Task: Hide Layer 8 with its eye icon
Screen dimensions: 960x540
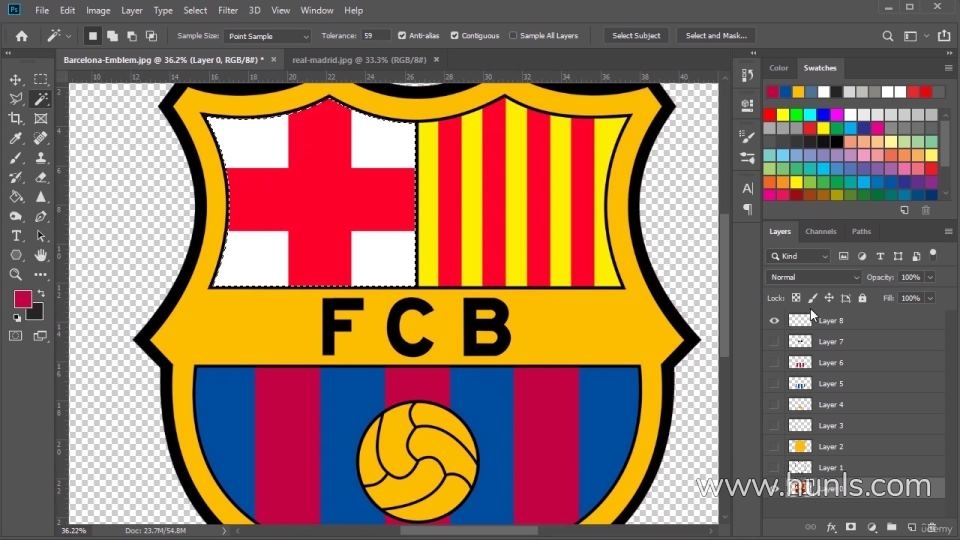Action: [774, 320]
